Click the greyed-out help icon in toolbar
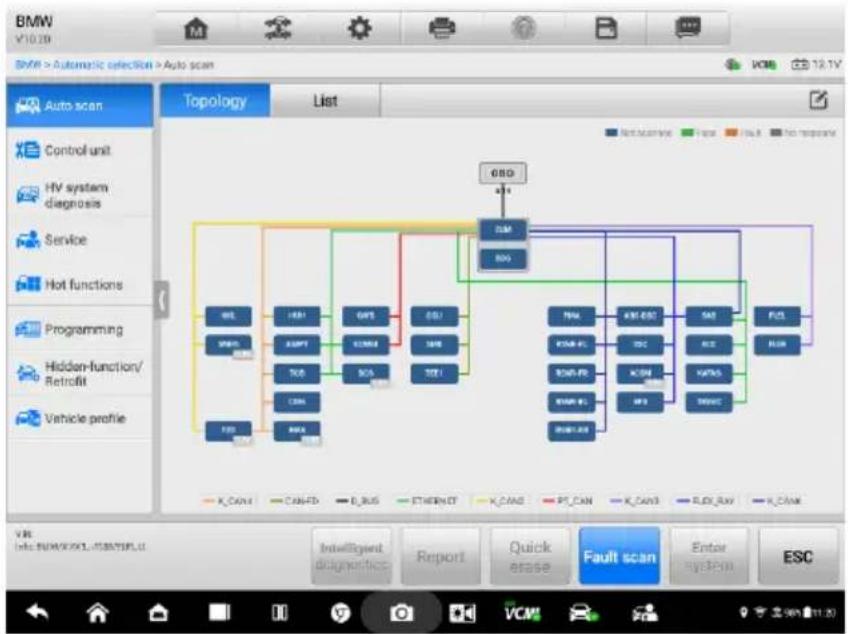 pyautogui.click(x=523, y=28)
